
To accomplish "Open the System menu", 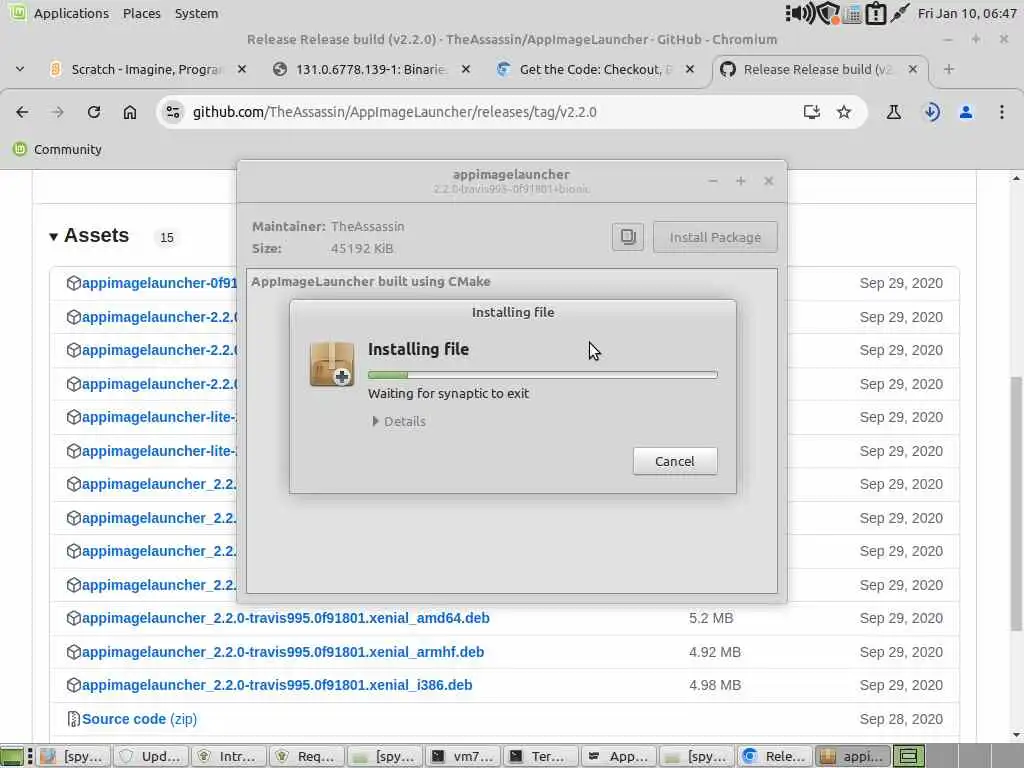I will tap(197, 13).
